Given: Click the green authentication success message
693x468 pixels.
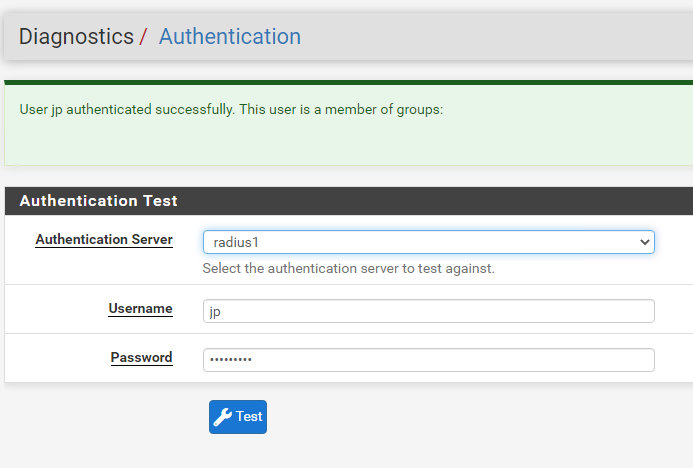Looking at the screenshot, I should click(x=231, y=109).
